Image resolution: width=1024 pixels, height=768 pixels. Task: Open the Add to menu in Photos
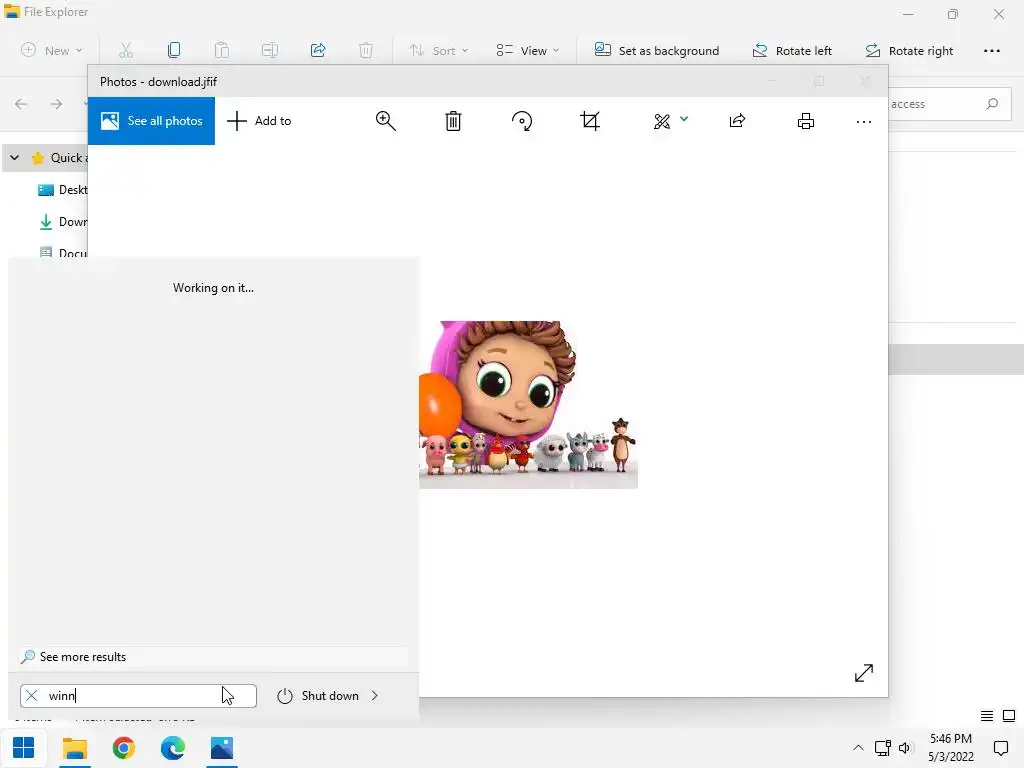click(259, 121)
